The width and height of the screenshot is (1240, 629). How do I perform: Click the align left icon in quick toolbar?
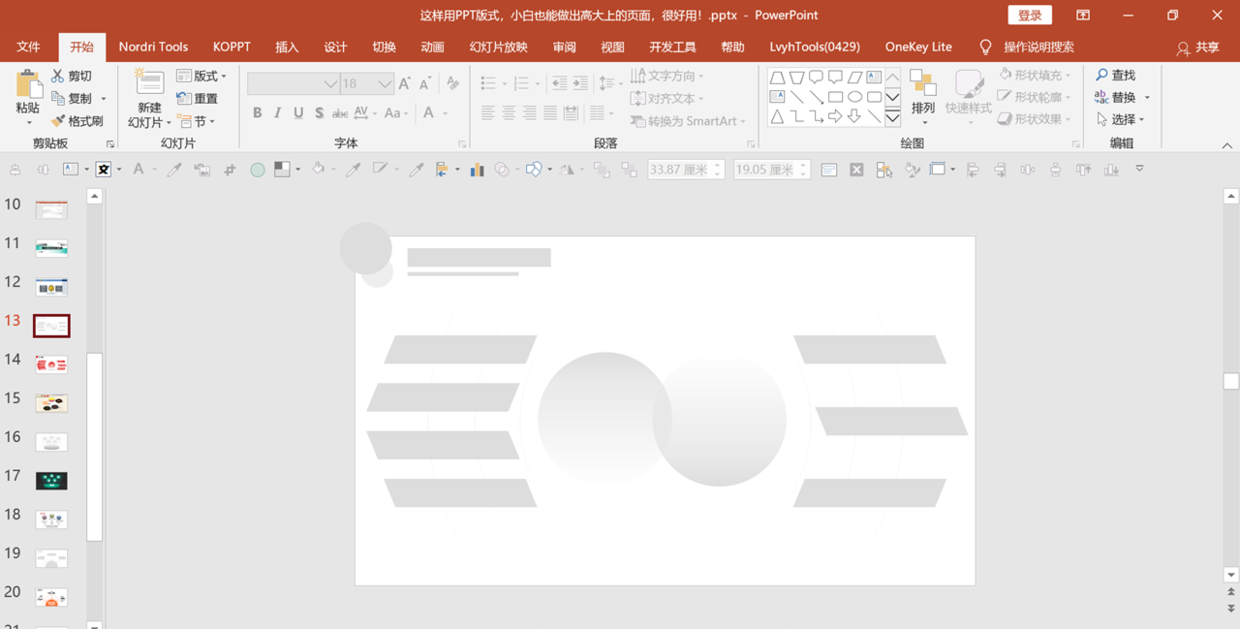[x=972, y=170]
